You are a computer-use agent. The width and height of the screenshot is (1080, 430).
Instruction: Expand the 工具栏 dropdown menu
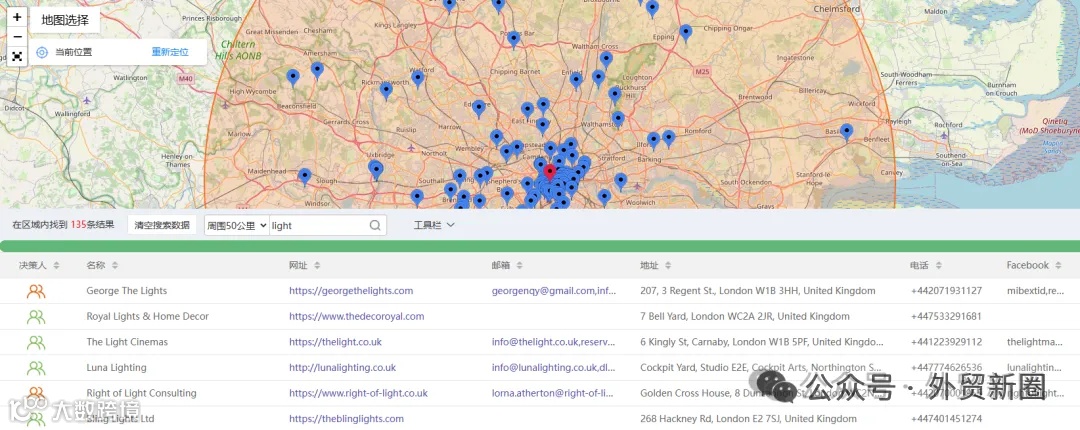434,225
